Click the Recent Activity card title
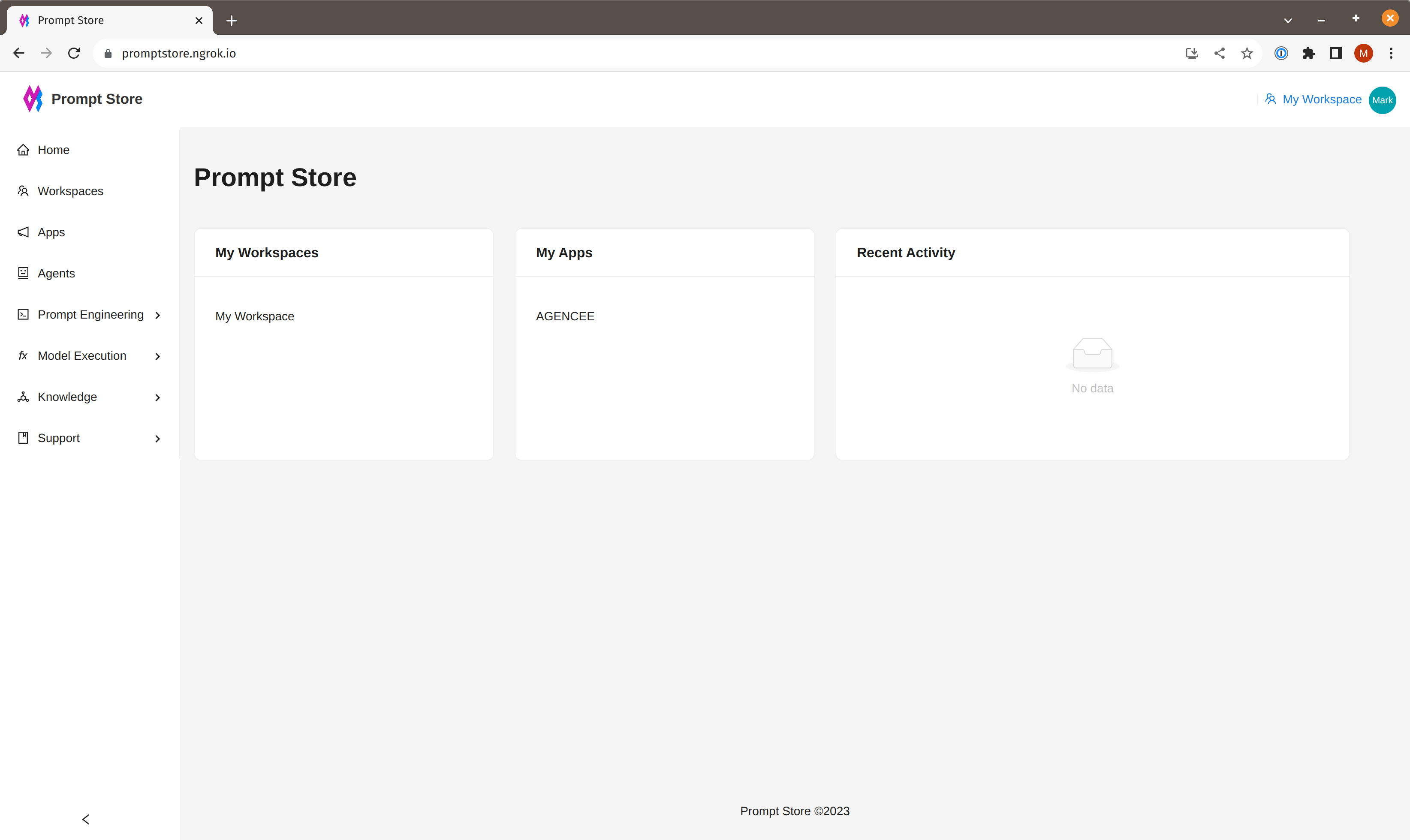 coord(906,253)
